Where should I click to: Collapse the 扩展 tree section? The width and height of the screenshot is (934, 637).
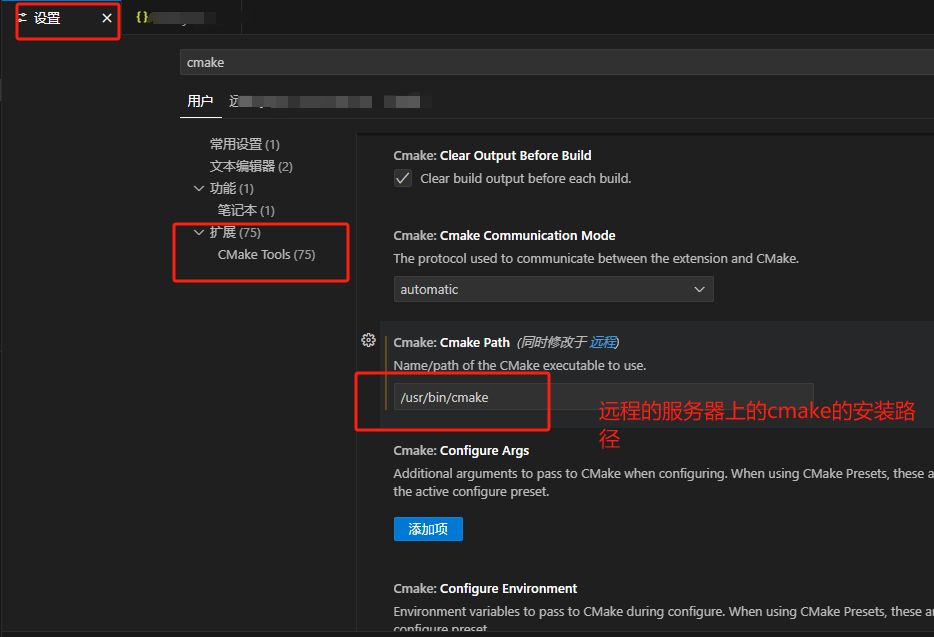coord(199,232)
